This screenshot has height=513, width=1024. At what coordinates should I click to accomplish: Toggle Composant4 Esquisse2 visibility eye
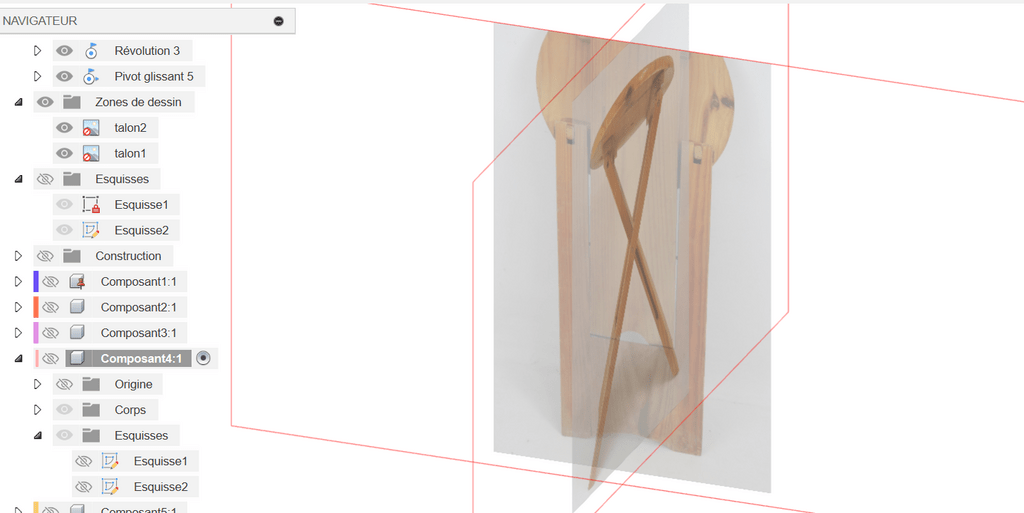84,487
